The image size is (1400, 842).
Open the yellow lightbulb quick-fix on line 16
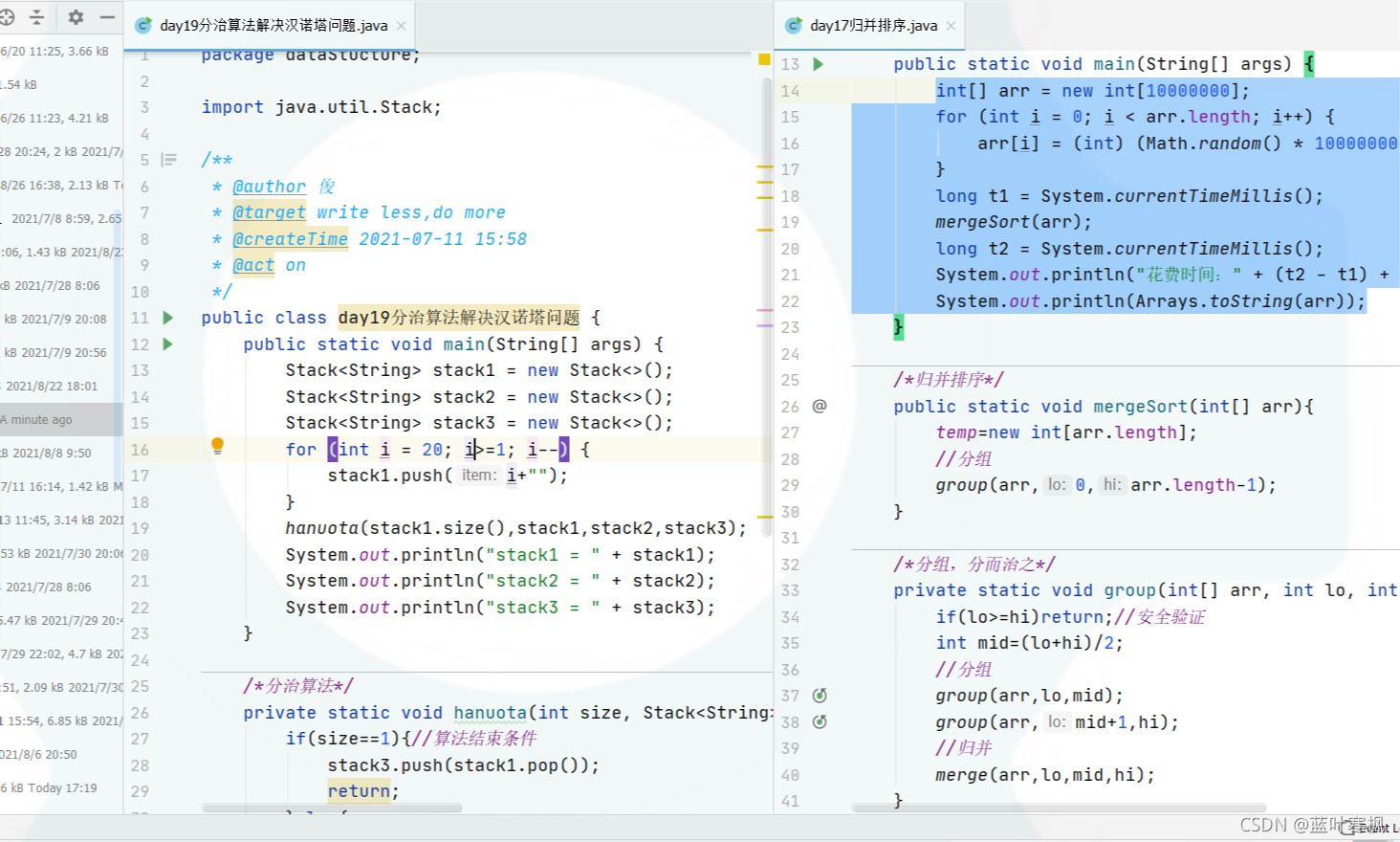pos(217,445)
